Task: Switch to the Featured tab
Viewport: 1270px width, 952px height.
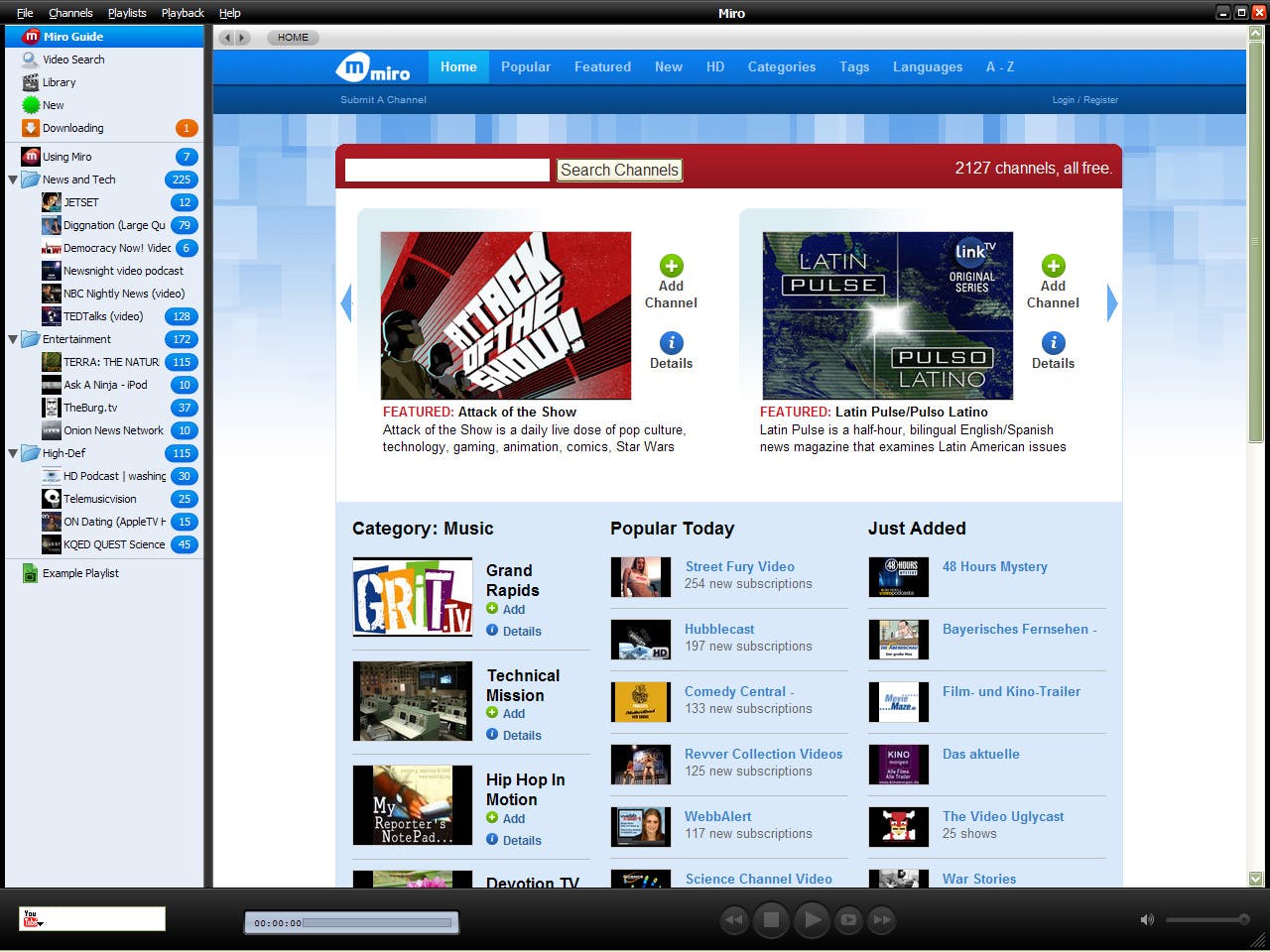Action: coord(602,67)
